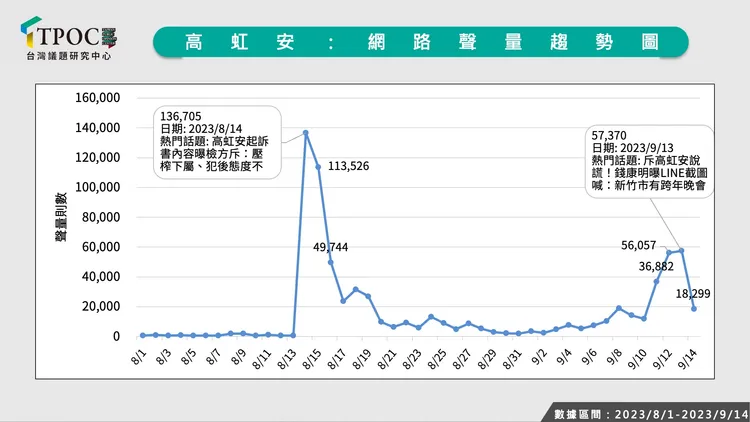Click the data range footer 2023/8/1-2023/9/14
The height and width of the screenshot is (422, 750).
click(x=681, y=414)
